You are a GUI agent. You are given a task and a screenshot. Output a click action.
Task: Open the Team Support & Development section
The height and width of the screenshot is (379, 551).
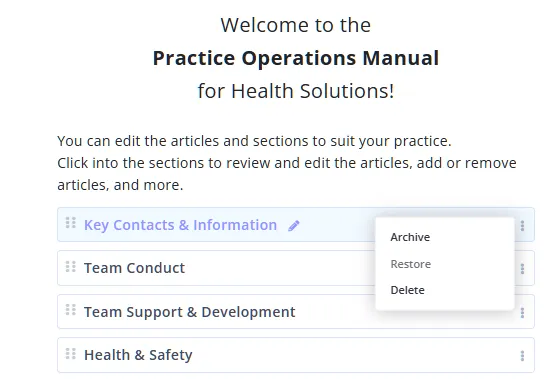(x=189, y=312)
